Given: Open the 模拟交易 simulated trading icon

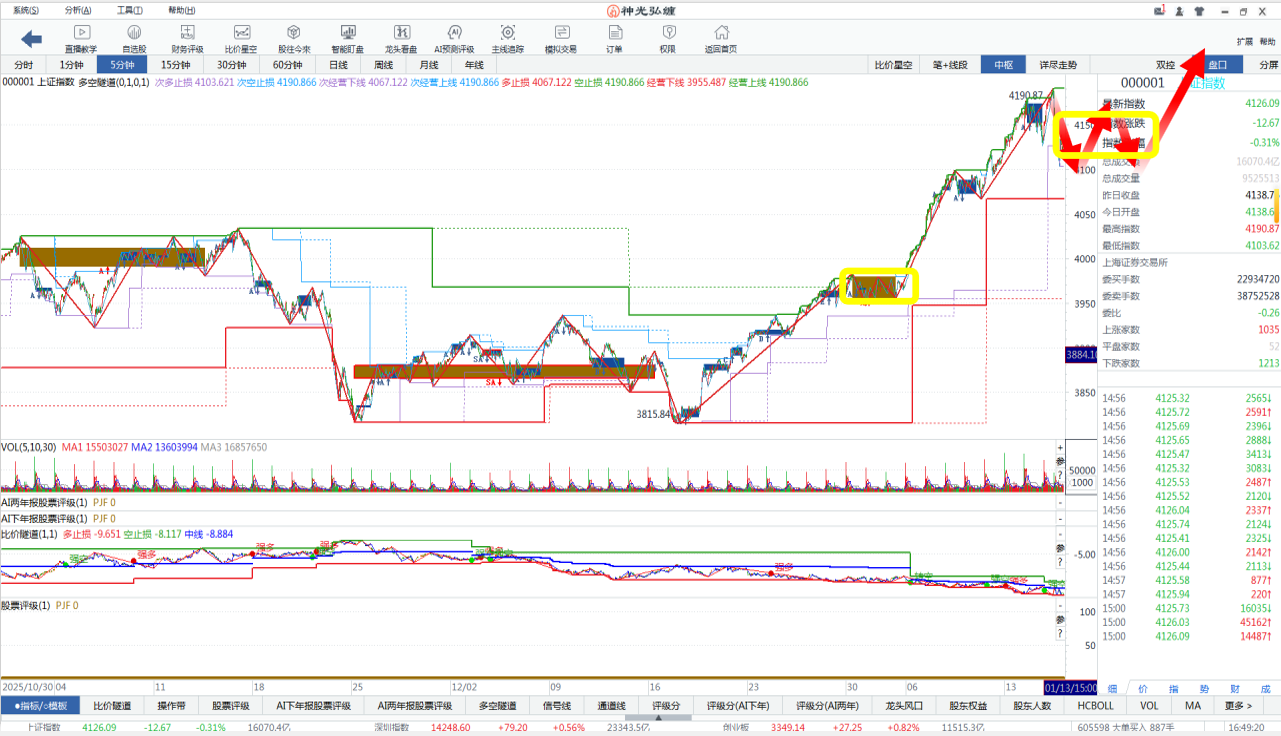Looking at the screenshot, I should point(560,38).
